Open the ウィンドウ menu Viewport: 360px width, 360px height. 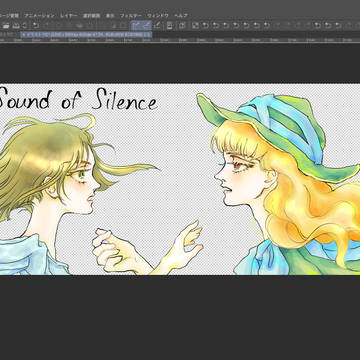click(158, 16)
